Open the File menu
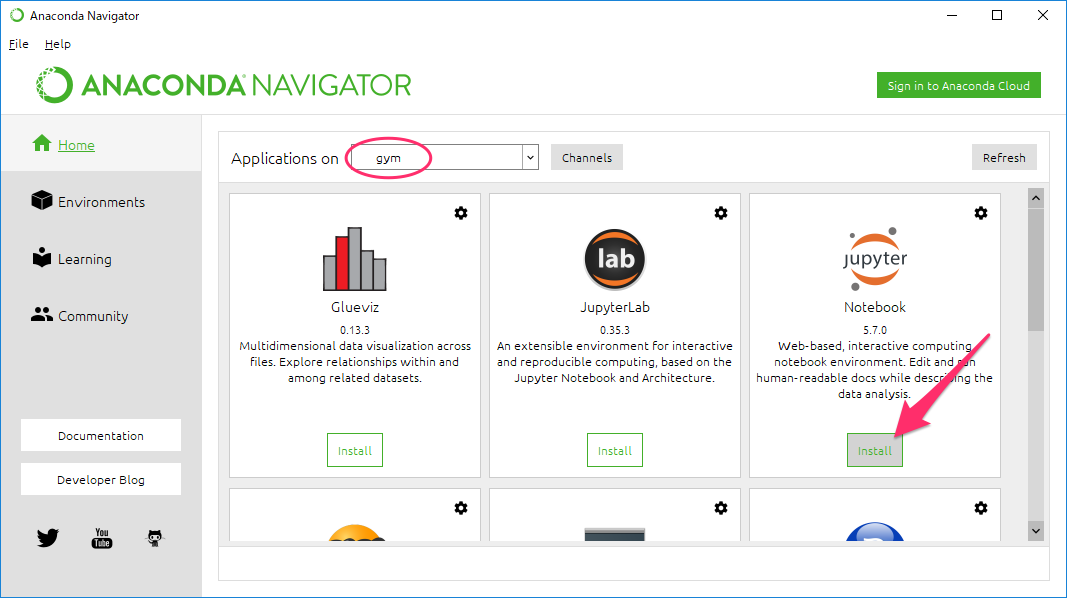 18,44
